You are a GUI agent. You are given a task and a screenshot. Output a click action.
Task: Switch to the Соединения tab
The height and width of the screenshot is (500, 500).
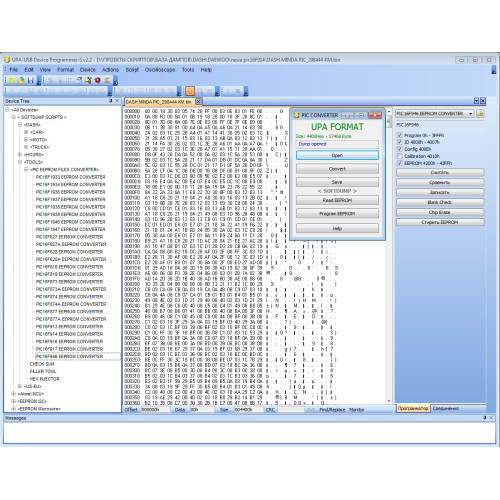445,408
